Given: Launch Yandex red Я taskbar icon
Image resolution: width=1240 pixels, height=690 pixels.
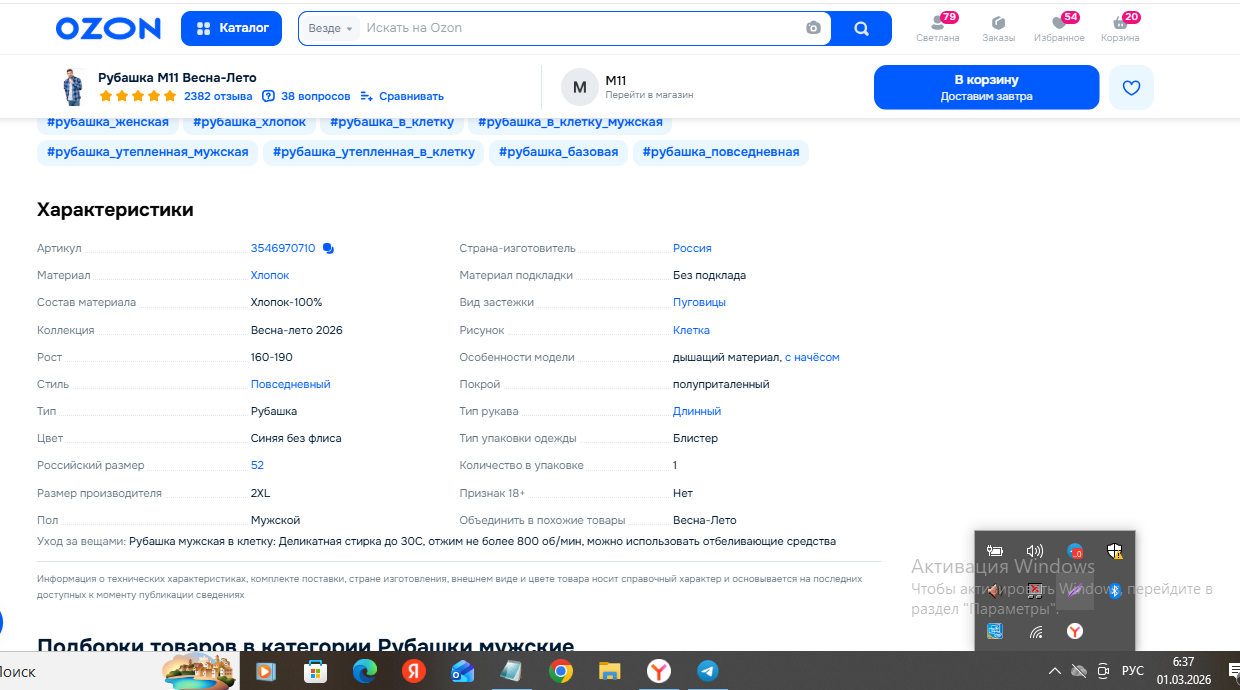Looking at the screenshot, I should (413, 671).
